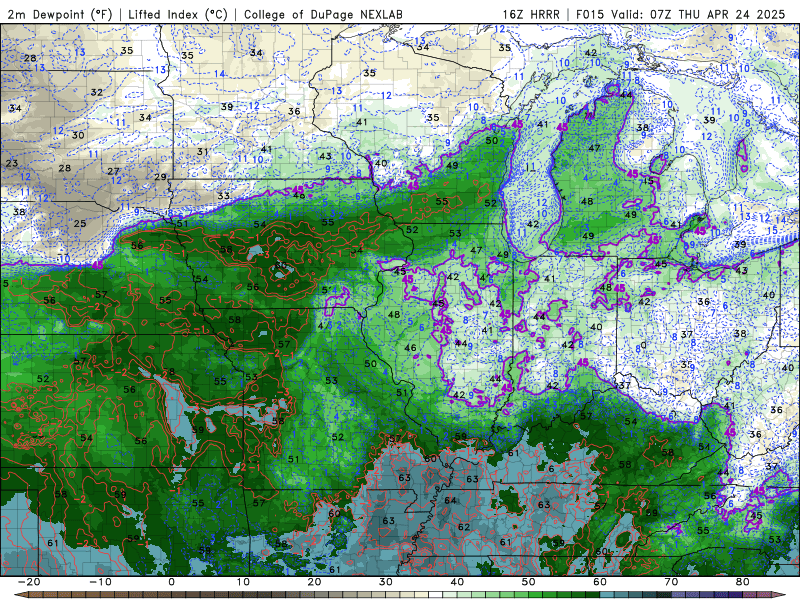Click the "0" tick label on the color scale

coord(171,582)
